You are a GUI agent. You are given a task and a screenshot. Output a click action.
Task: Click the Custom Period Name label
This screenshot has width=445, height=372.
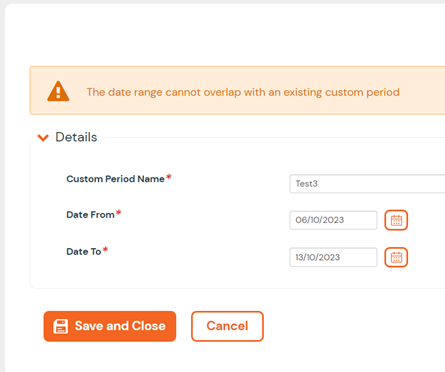(x=115, y=179)
